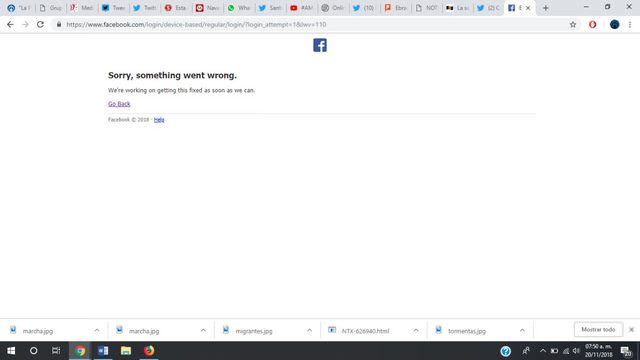Image resolution: width=640 pixels, height=360 pixels.
Task: Bookmark this page with the star icon
Action: pos(573,24)
